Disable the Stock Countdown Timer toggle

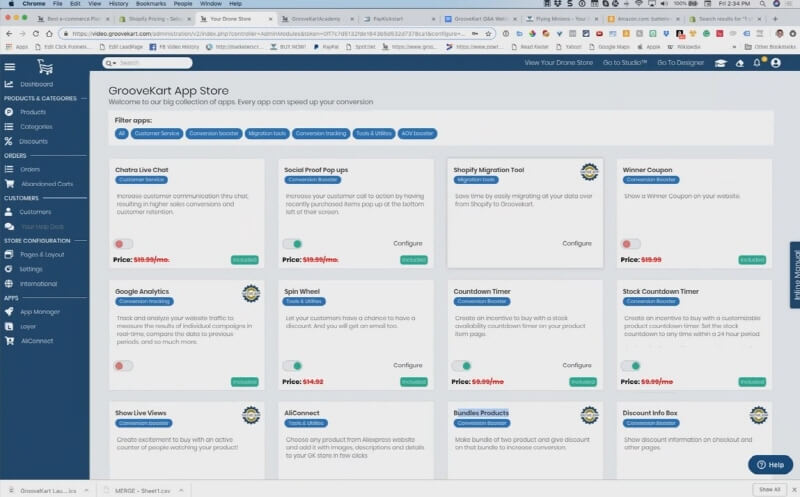coord(631,366)
